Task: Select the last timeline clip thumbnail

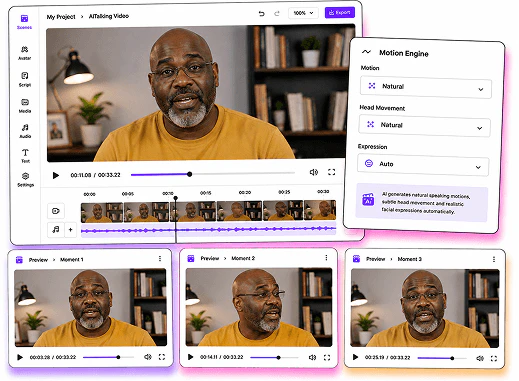Action: tap(320, 210)
